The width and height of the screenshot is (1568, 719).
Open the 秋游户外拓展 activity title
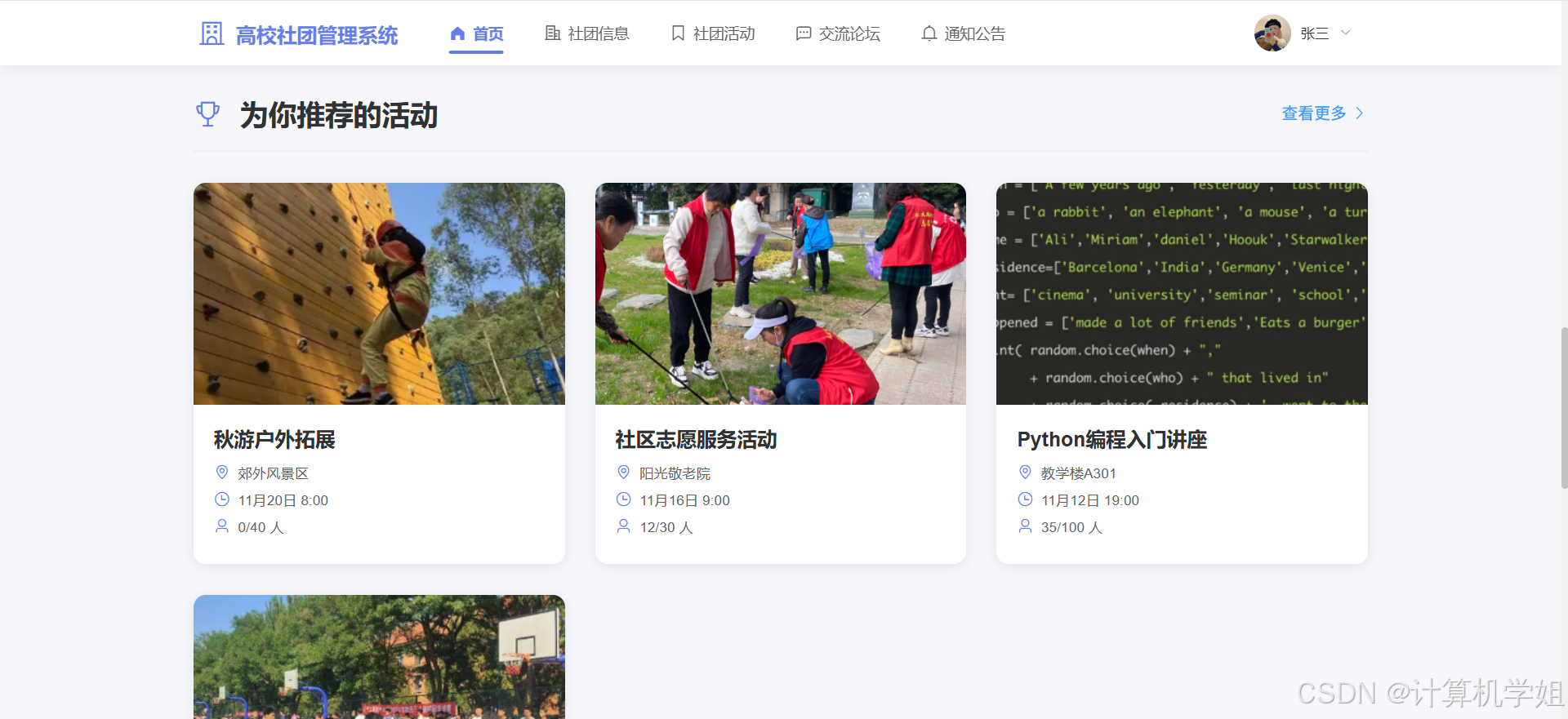(274, 440)
